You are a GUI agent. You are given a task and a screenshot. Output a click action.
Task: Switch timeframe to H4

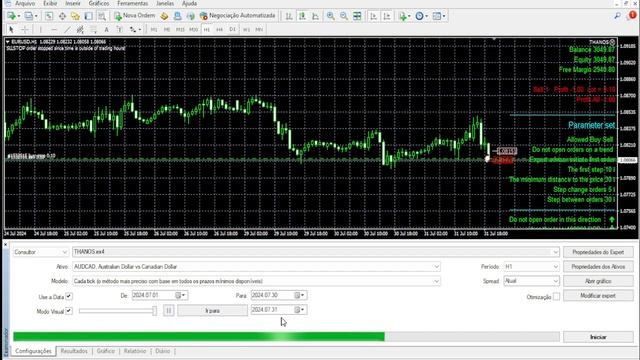coord(220,29)
